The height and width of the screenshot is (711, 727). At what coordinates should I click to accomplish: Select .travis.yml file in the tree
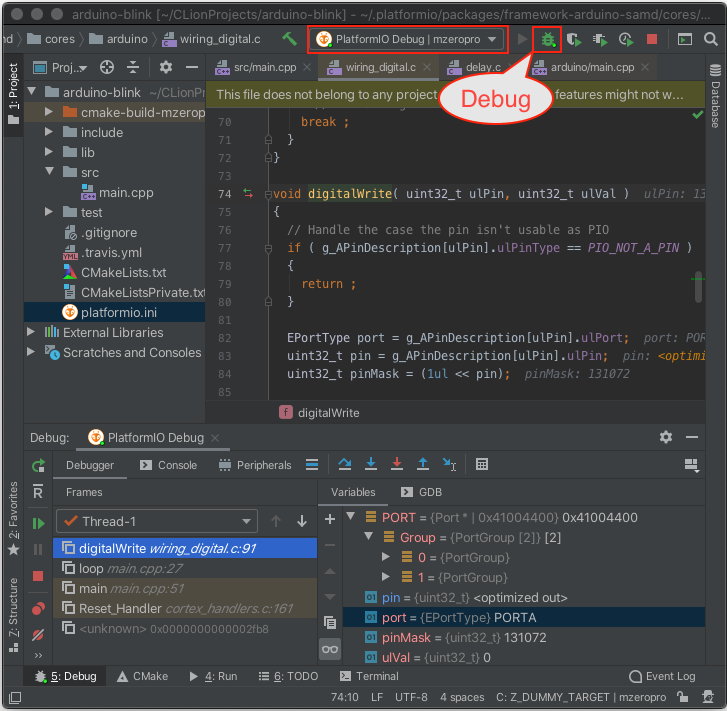pos(102,253)
